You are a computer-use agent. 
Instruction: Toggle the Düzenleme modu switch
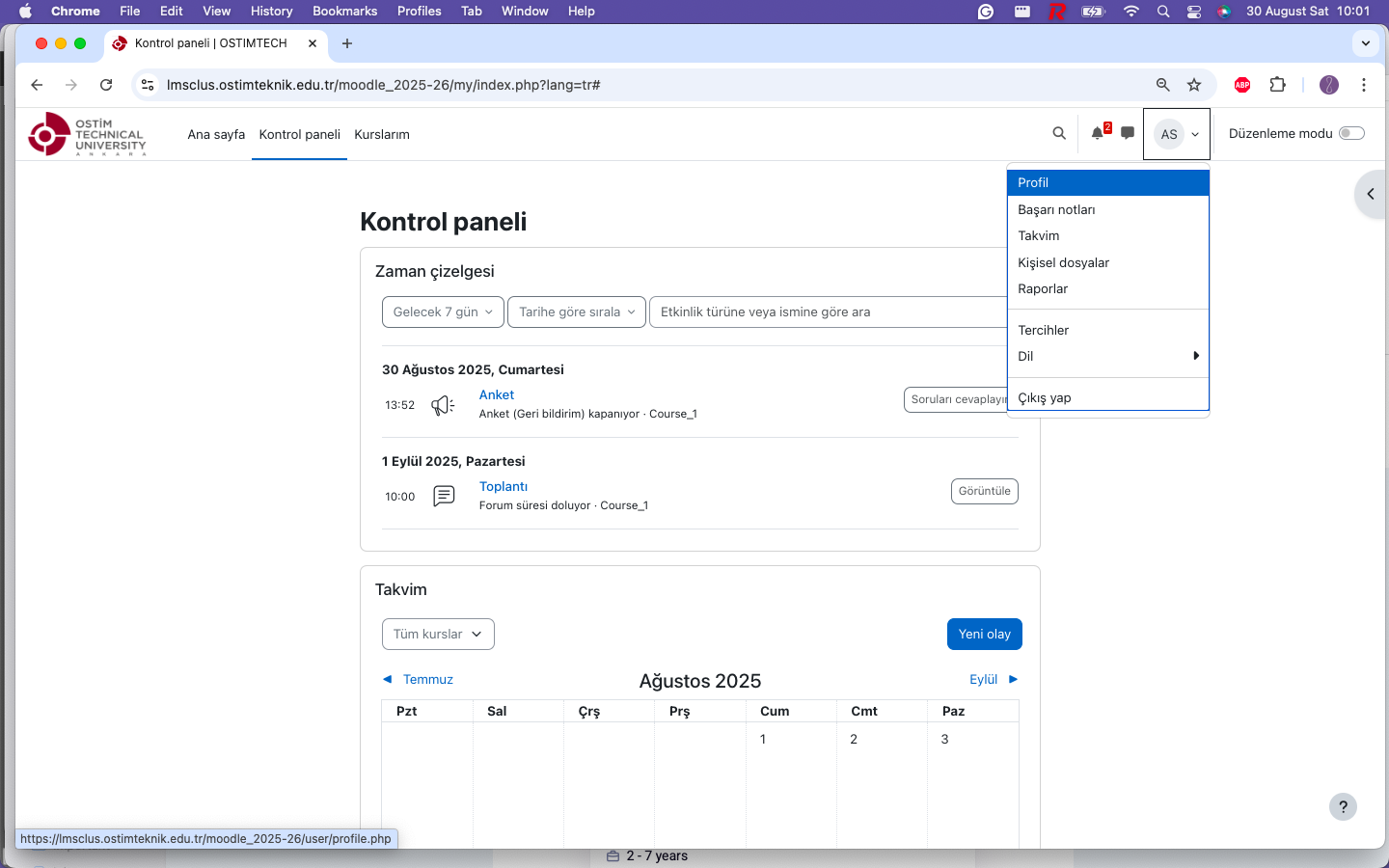[x=1351, y=134]
